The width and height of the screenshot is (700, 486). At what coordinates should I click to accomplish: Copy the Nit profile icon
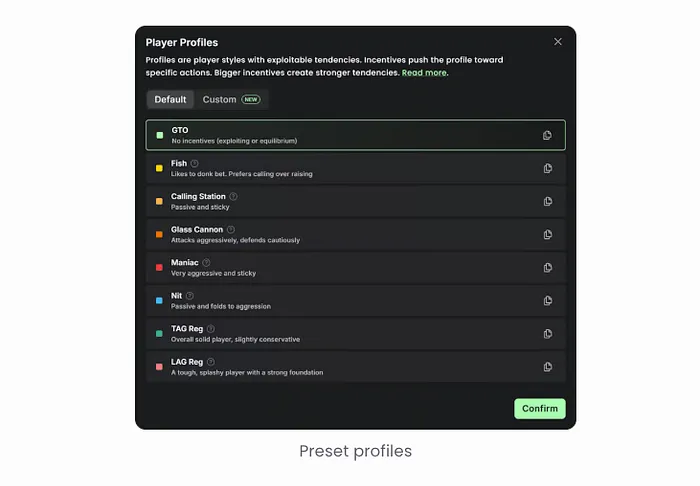click(547, 300)
